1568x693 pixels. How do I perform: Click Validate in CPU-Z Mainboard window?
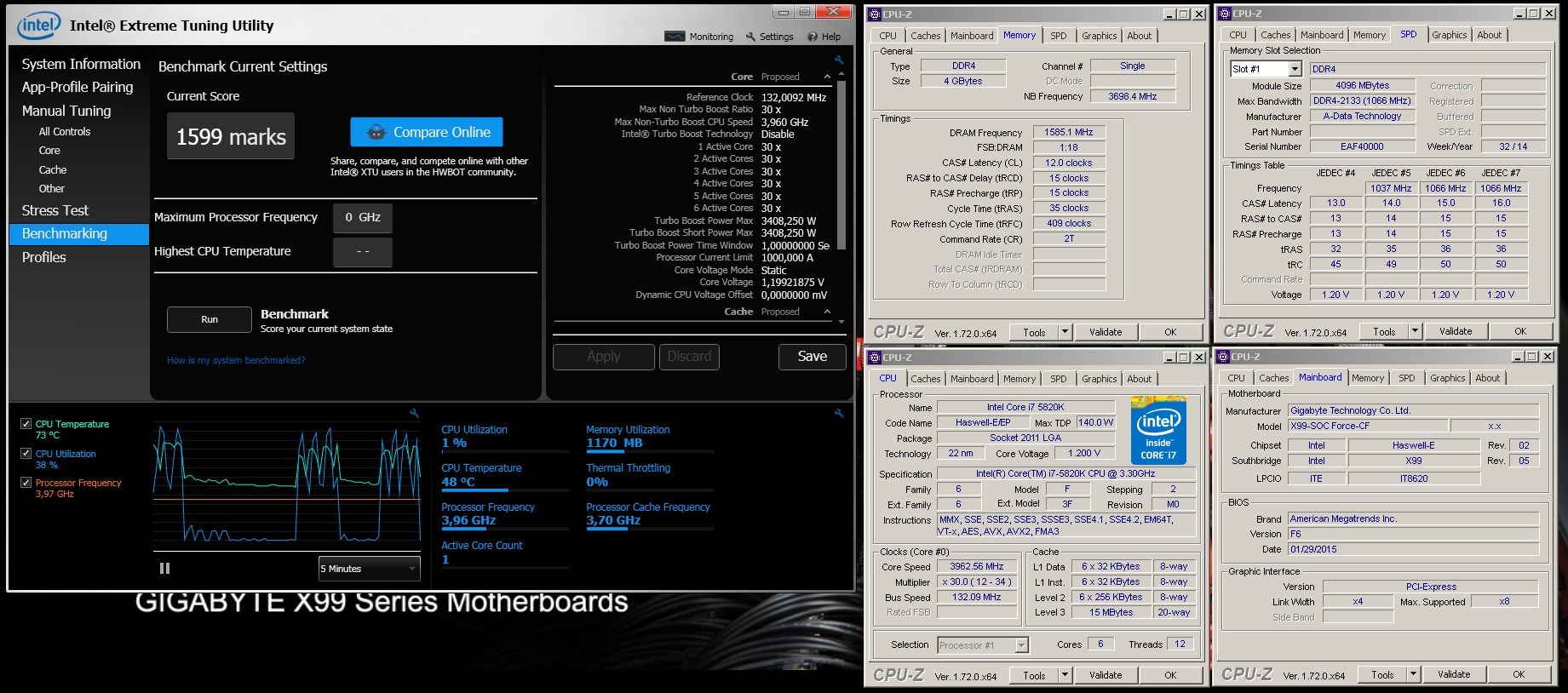(1454, 674)
